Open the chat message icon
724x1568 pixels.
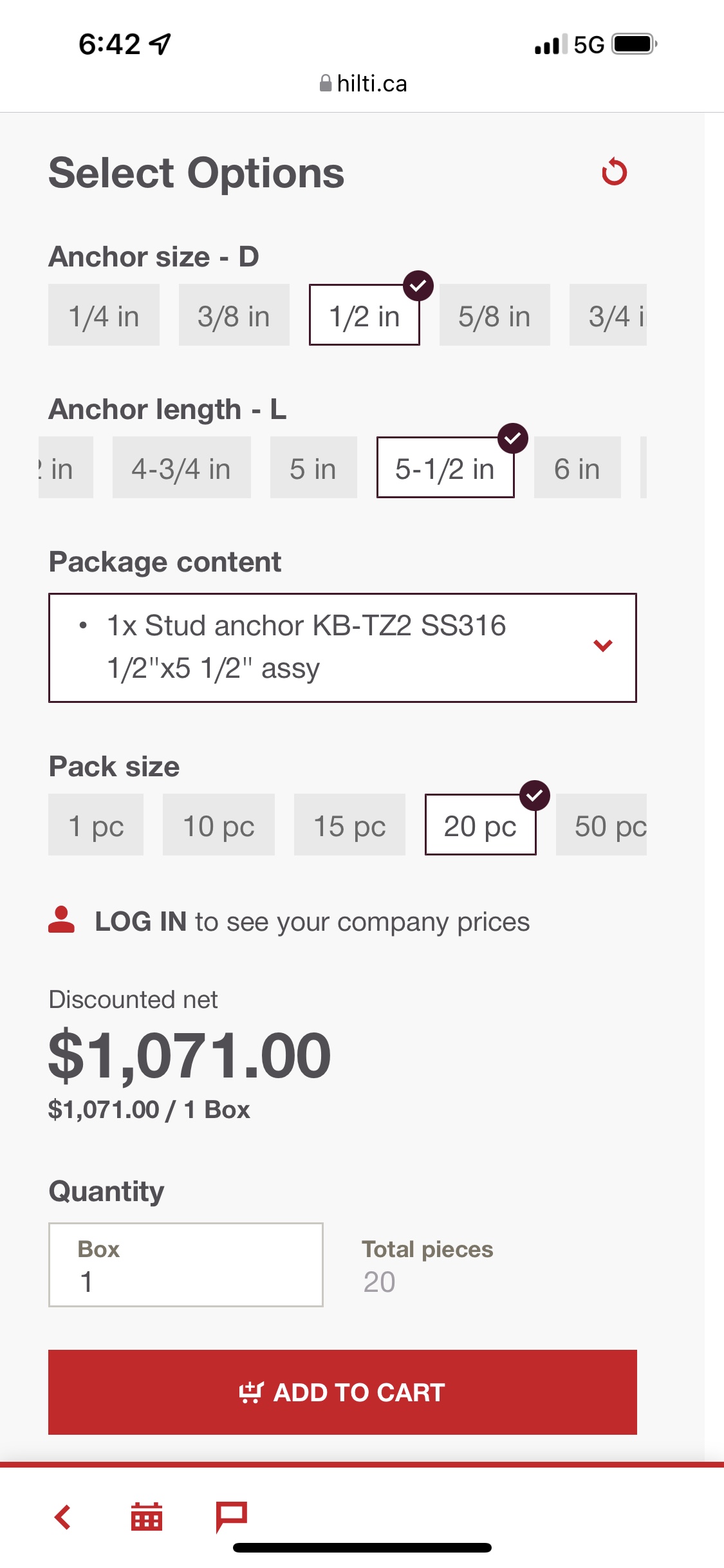pos(231,1517)
